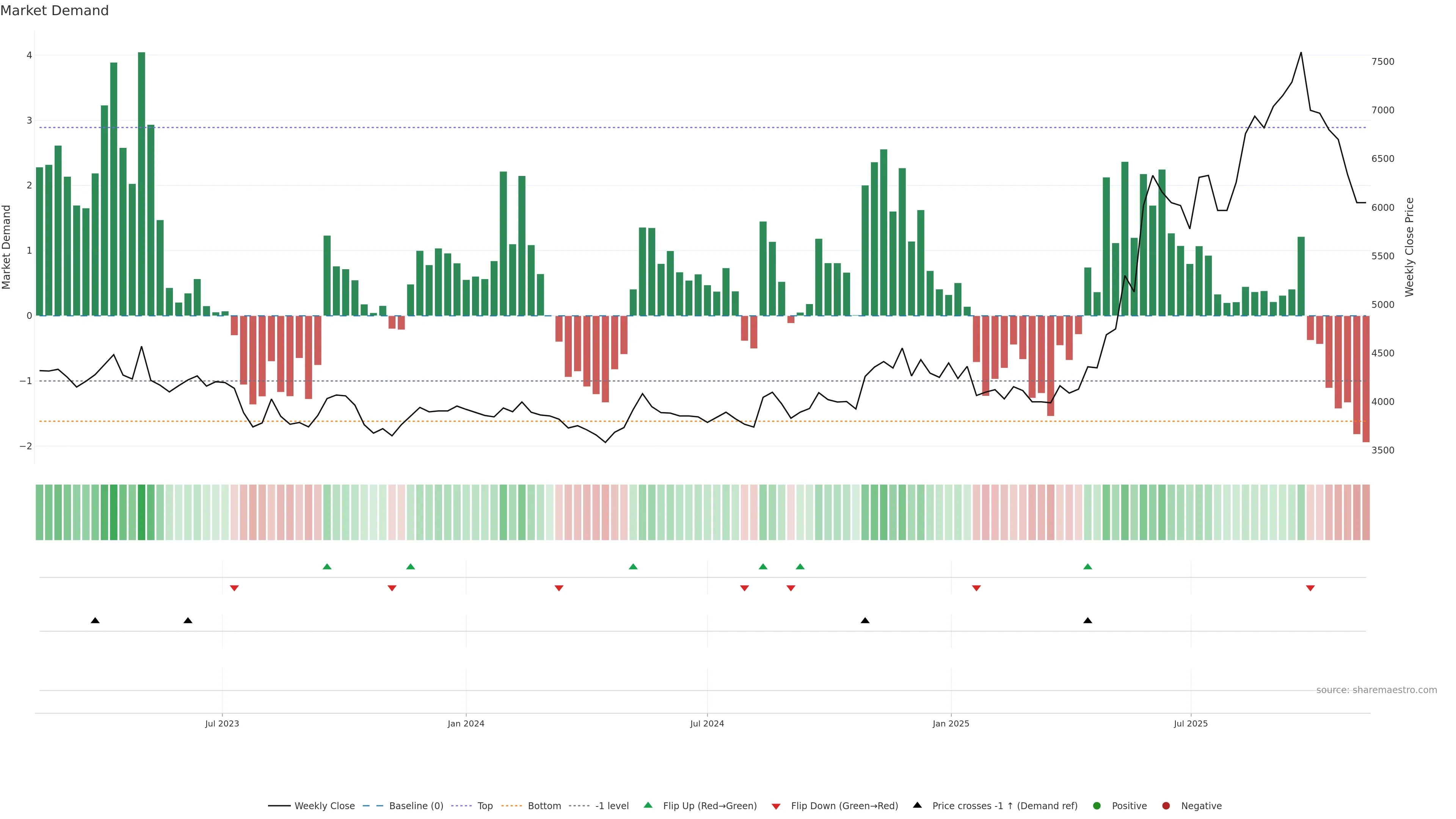Click first green flip-up marker after Jul 2023
Viewport: 1456px width, 819px height.
[x=327, y=566]
